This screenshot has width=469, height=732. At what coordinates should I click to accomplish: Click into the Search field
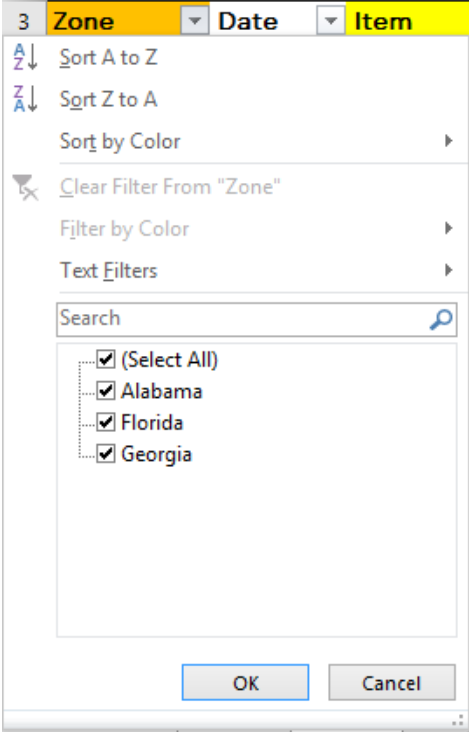[x=257, y=319]
